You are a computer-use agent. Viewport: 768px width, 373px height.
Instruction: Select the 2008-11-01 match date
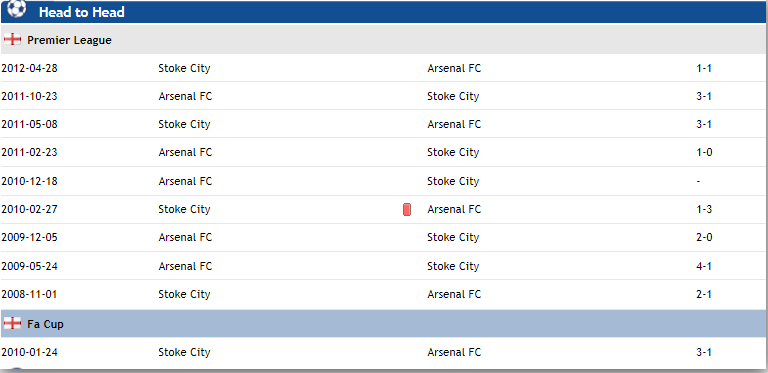coord(29,294)
